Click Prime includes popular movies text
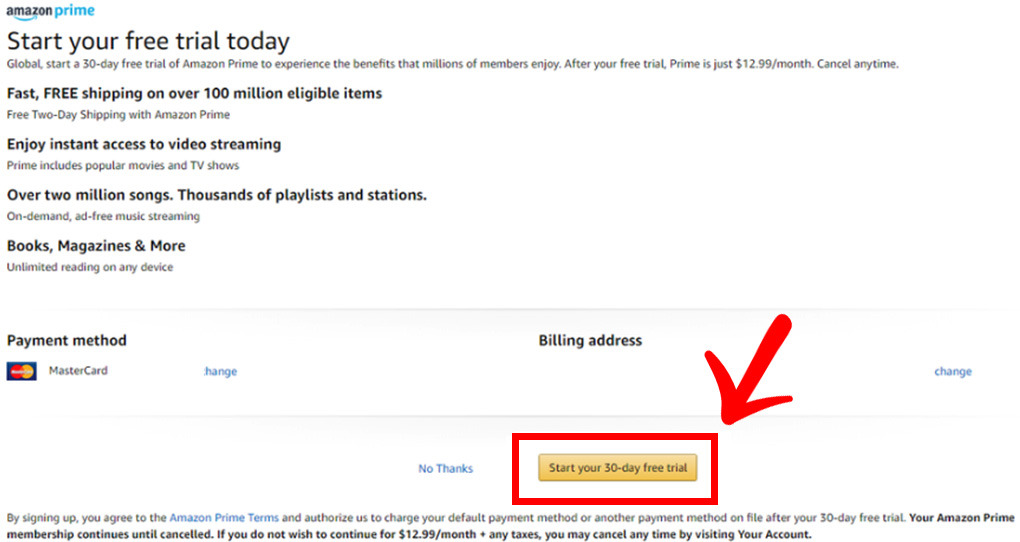This screenshot has width=1020, height=542. tap(123, 165)
